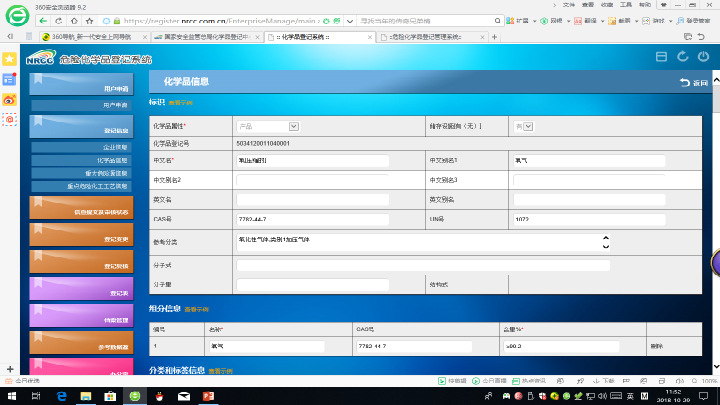Open the 储存设施 yes/no dropdown
The height and width of the screenshot is (405, 720).
[x=524, y=126]
